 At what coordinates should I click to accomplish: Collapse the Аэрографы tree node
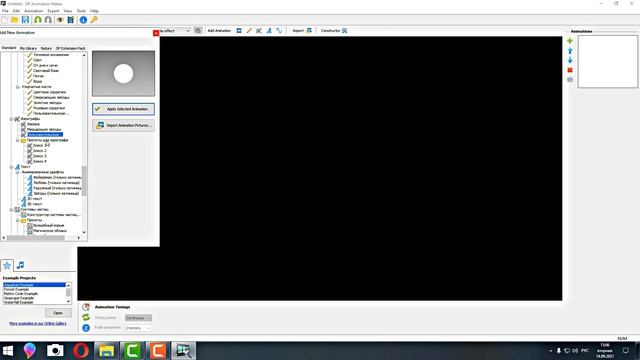(x=11, y=119)
